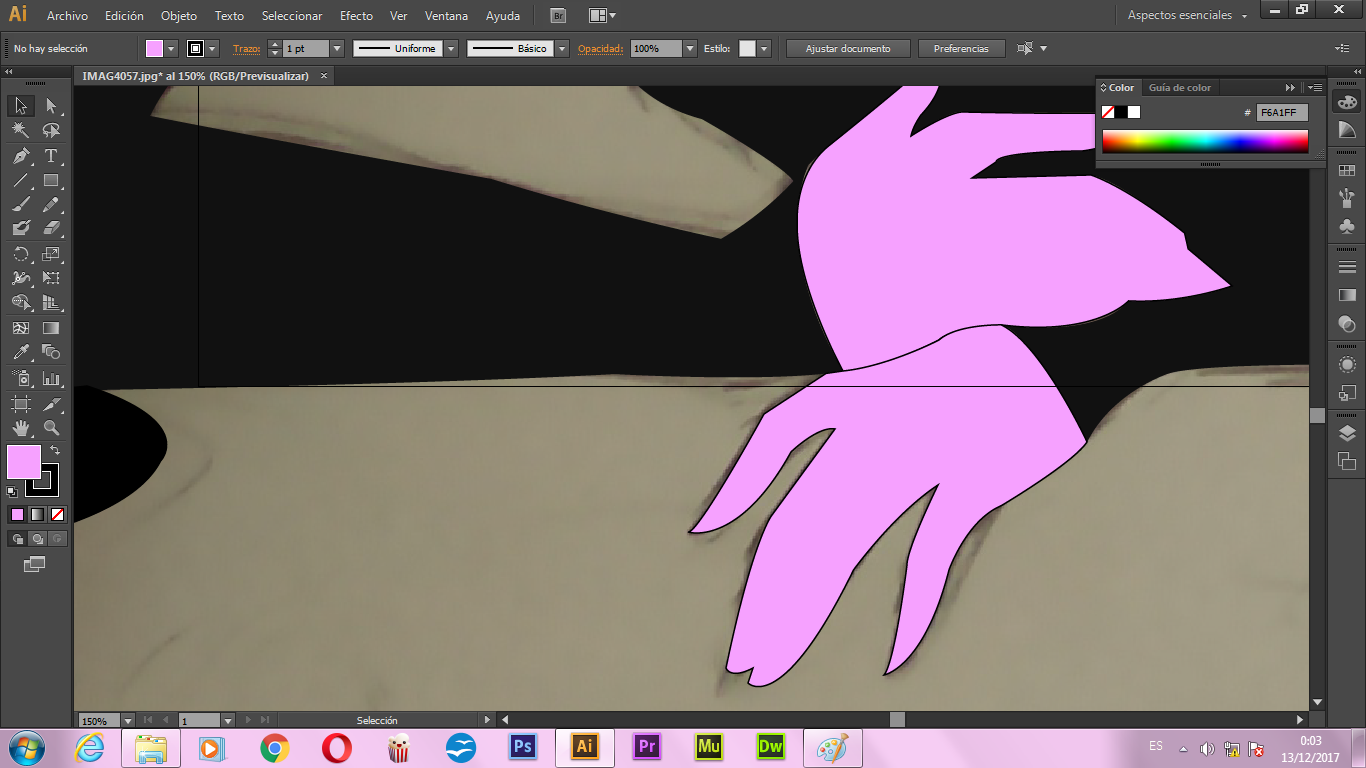1366x768 pixels.
Task: Set paint mode to Gradient
Action: pos(37,514)
